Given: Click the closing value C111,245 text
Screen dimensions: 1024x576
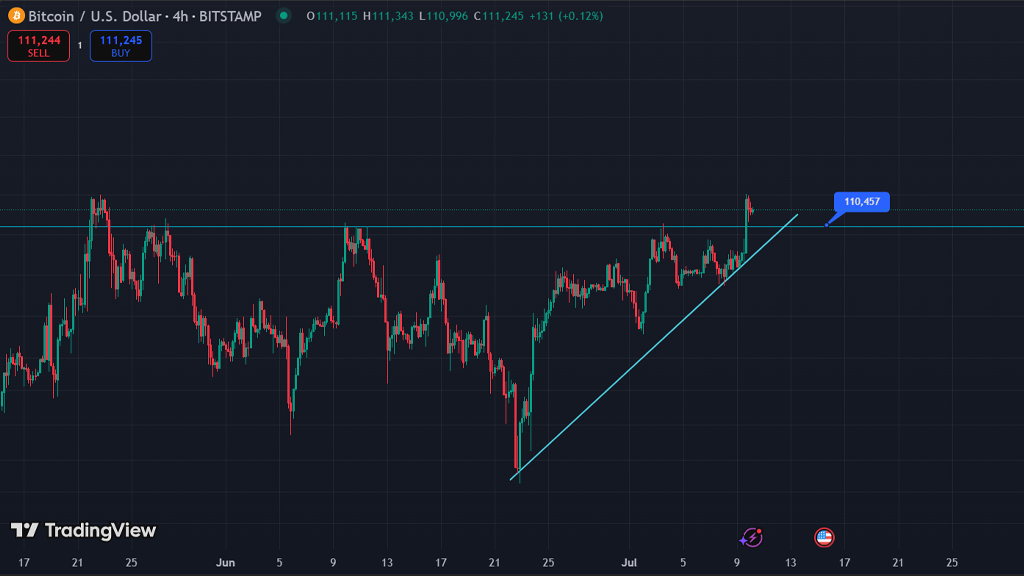Looking at the screenshot, I should coord(498,16).
